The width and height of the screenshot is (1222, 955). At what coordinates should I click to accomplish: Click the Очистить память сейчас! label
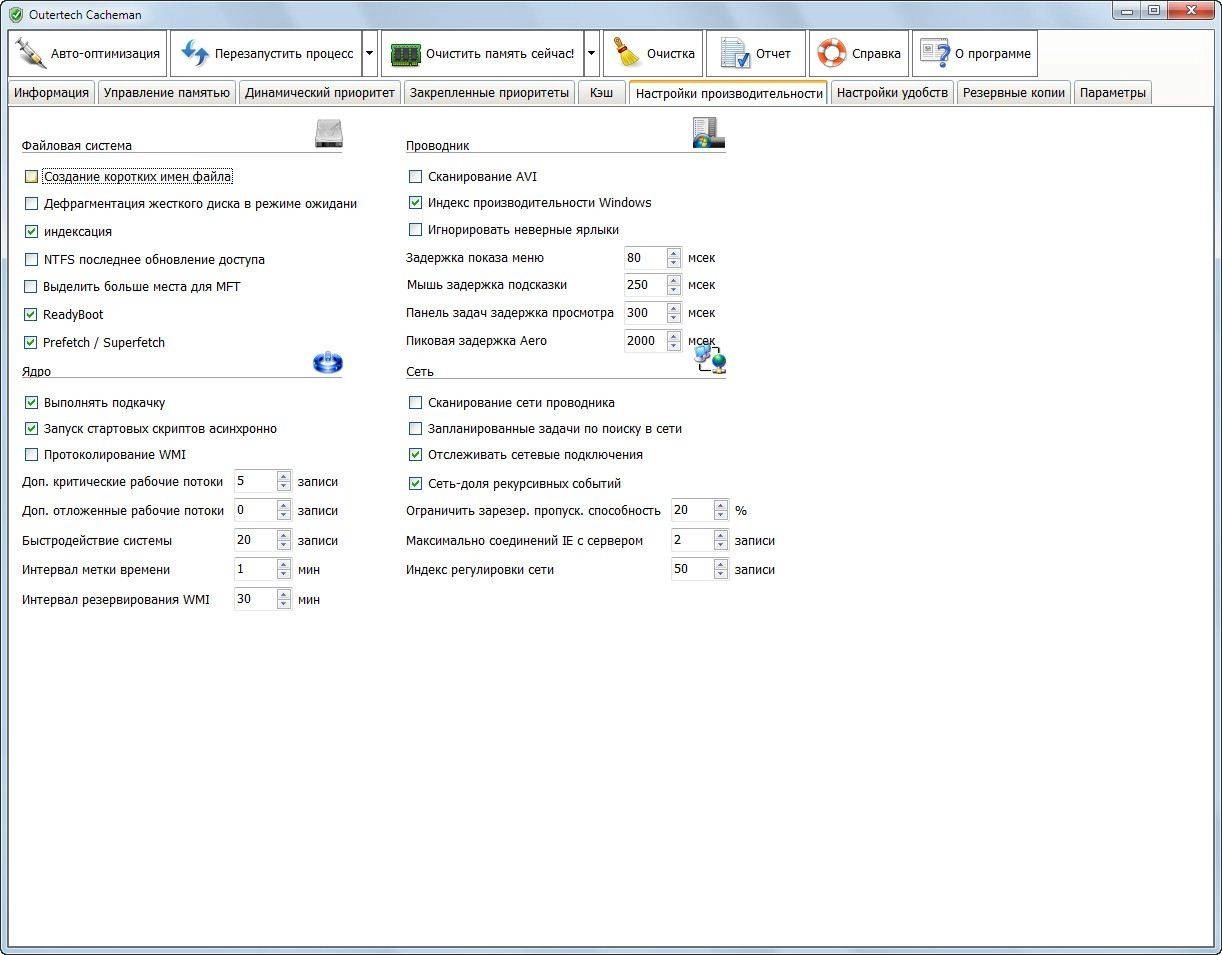(500, 54)
